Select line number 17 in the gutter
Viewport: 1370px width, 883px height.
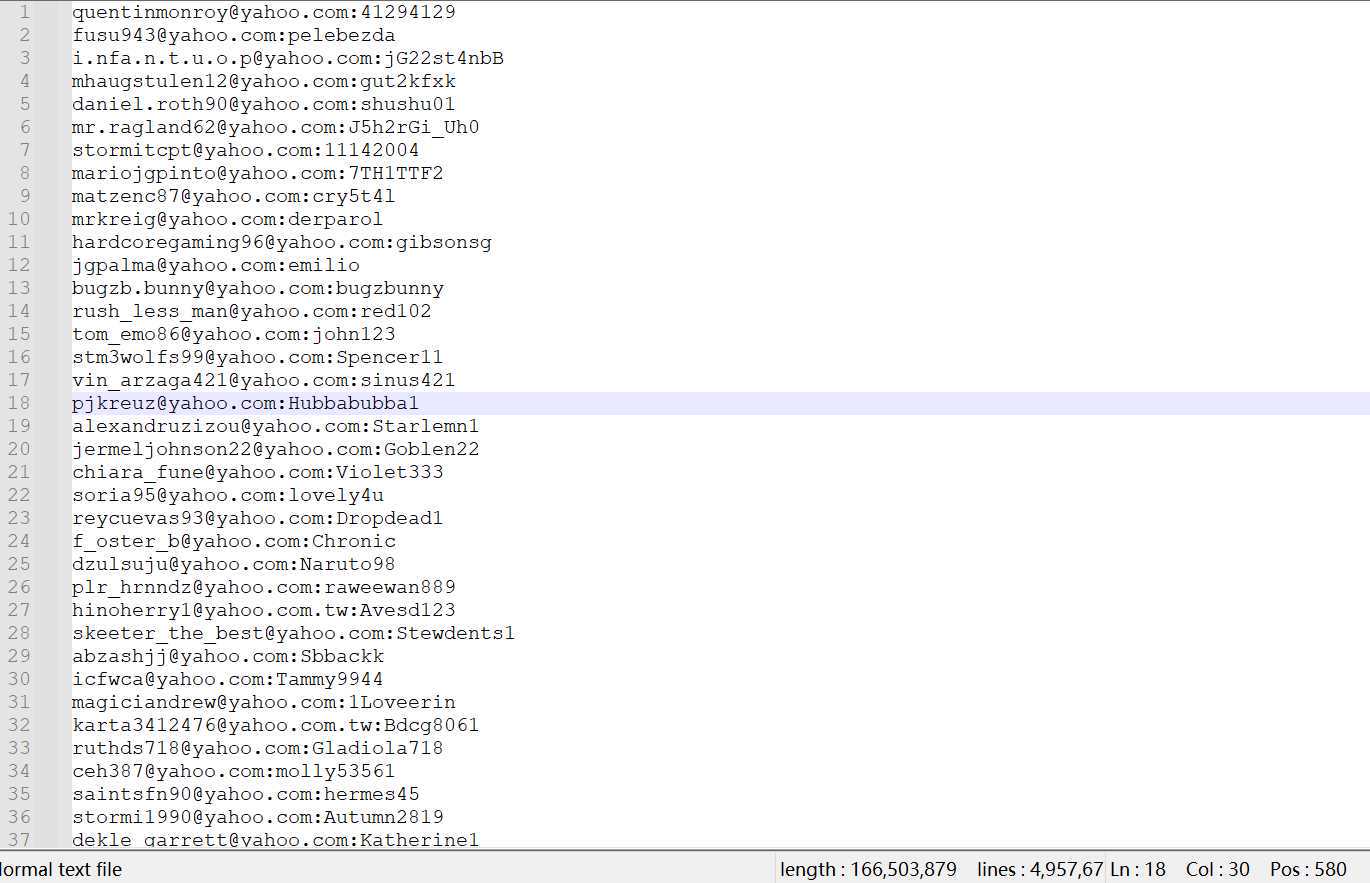19,380
